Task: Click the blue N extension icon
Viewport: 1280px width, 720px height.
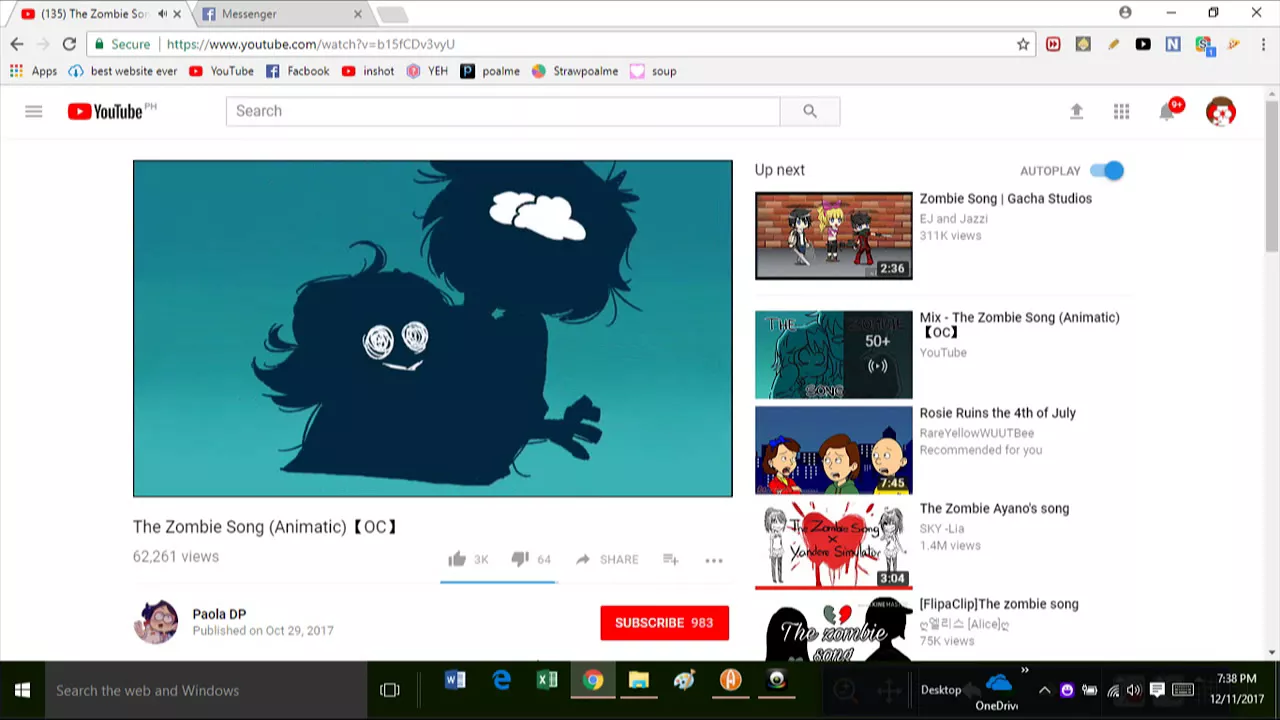Action: pos(1173,44)
